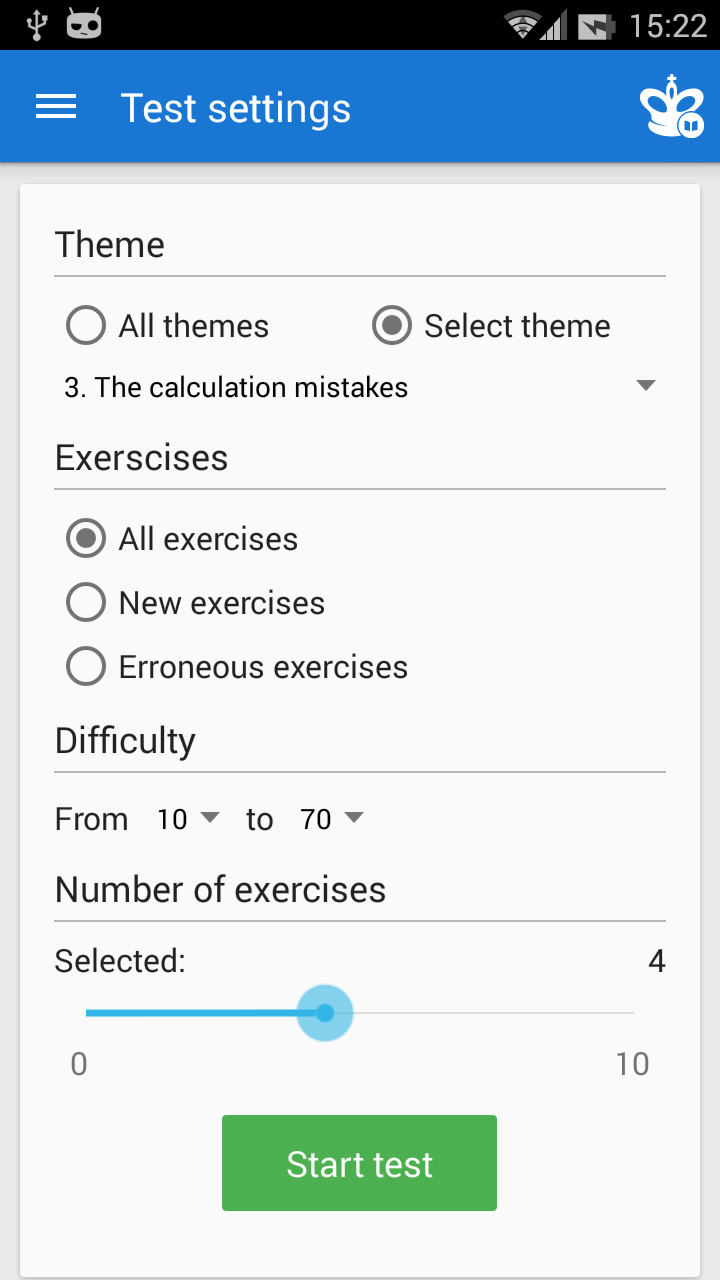Image resolution: width=720 pixels, height=1280 pixels.
Task: Click the number of exercises slider thumb
Action: click(325, 1013)
